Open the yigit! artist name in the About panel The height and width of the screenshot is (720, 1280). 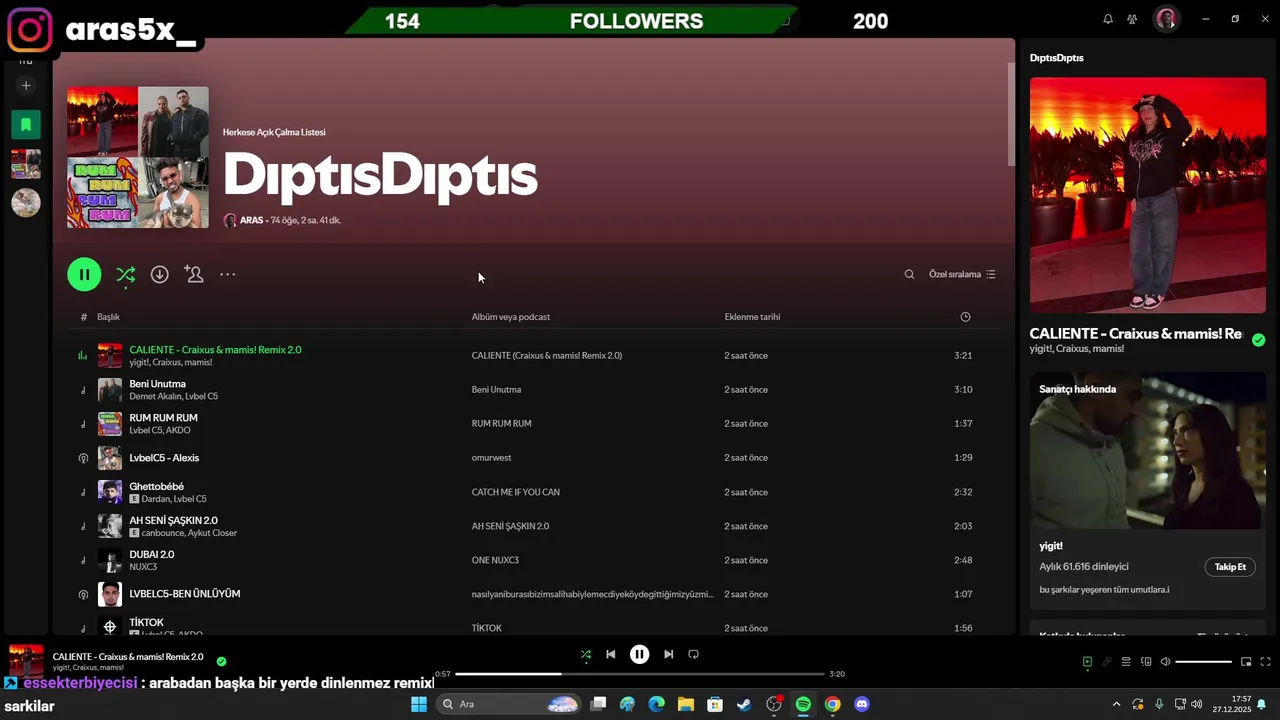[1051, 546]
